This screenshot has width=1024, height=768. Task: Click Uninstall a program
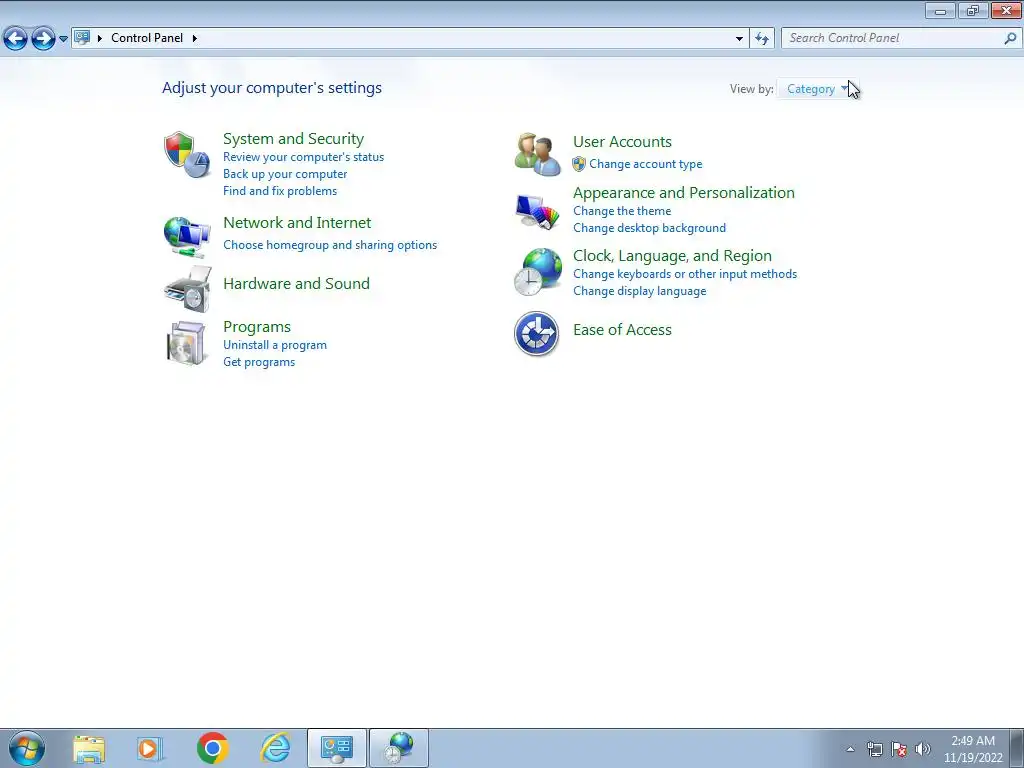point(275,345)
